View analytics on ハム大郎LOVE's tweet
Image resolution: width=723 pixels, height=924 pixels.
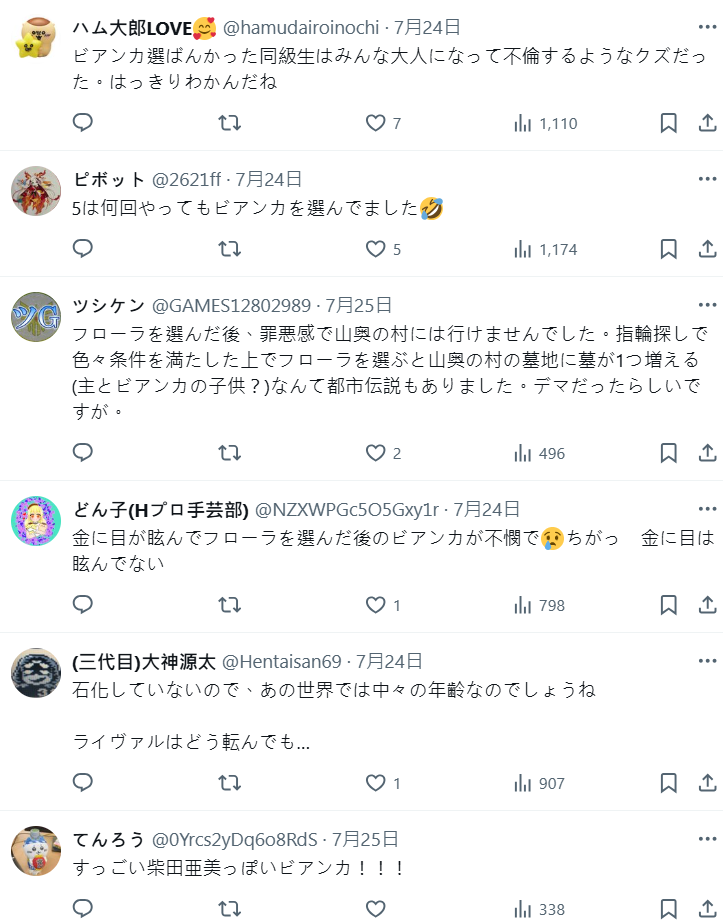pos(545,123)
